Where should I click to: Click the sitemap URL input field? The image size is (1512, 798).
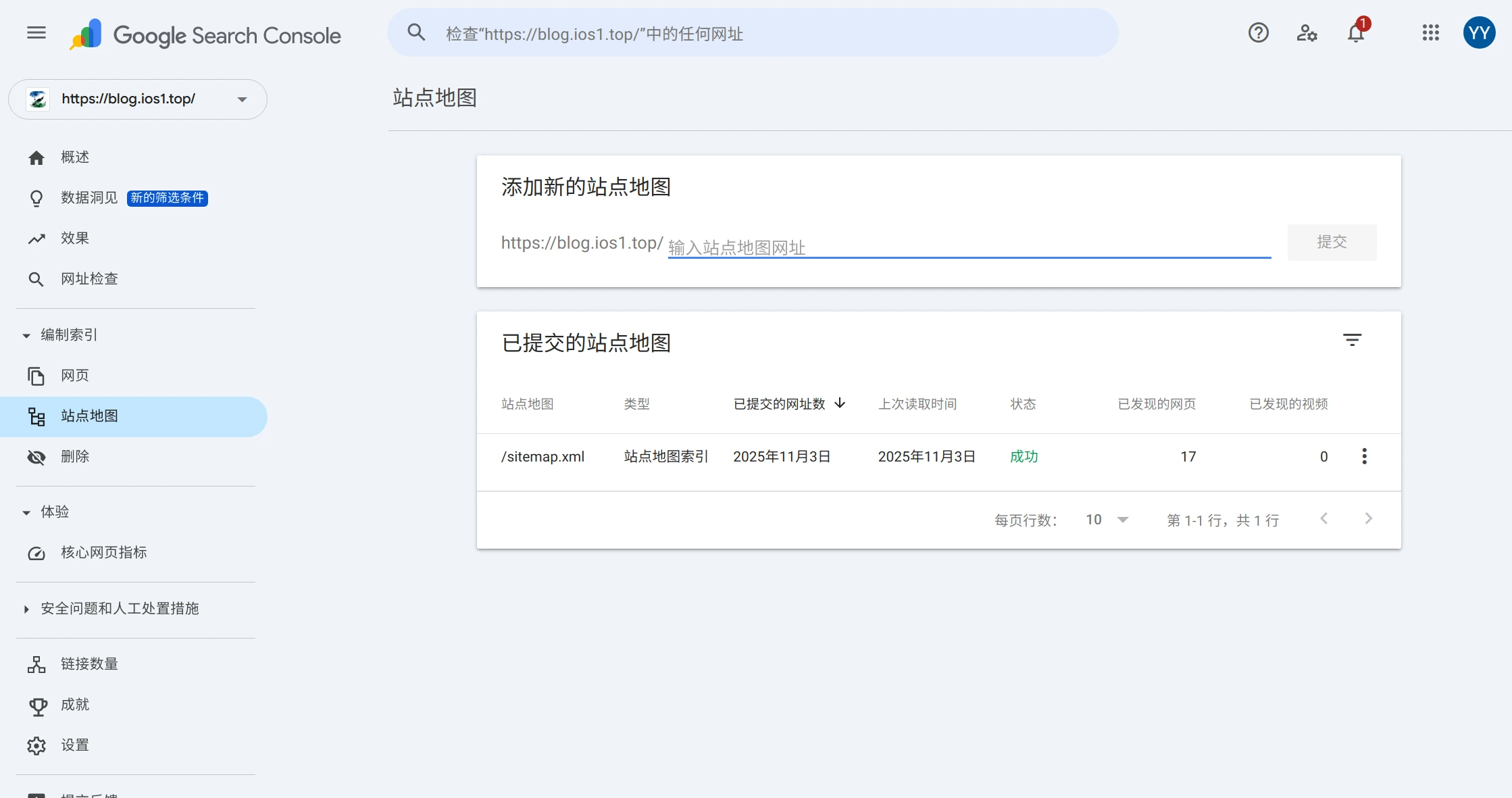[946, 246]
